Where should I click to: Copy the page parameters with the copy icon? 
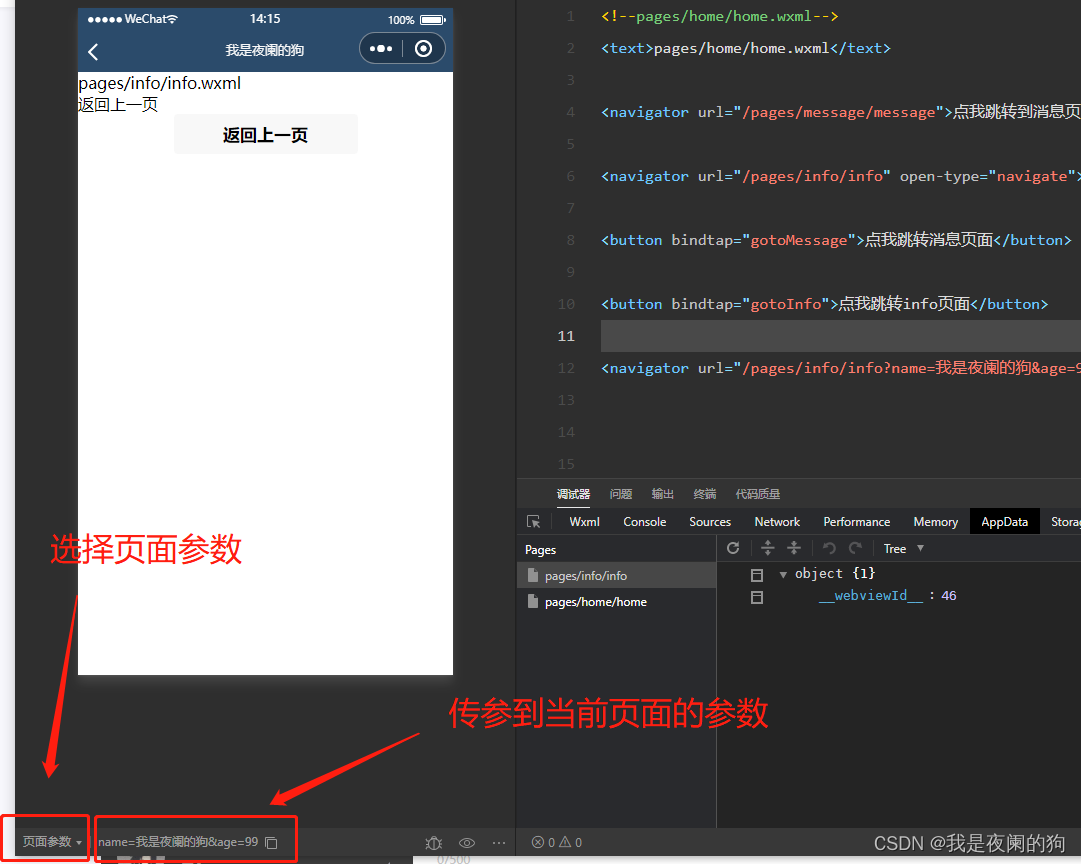(272, 842)
